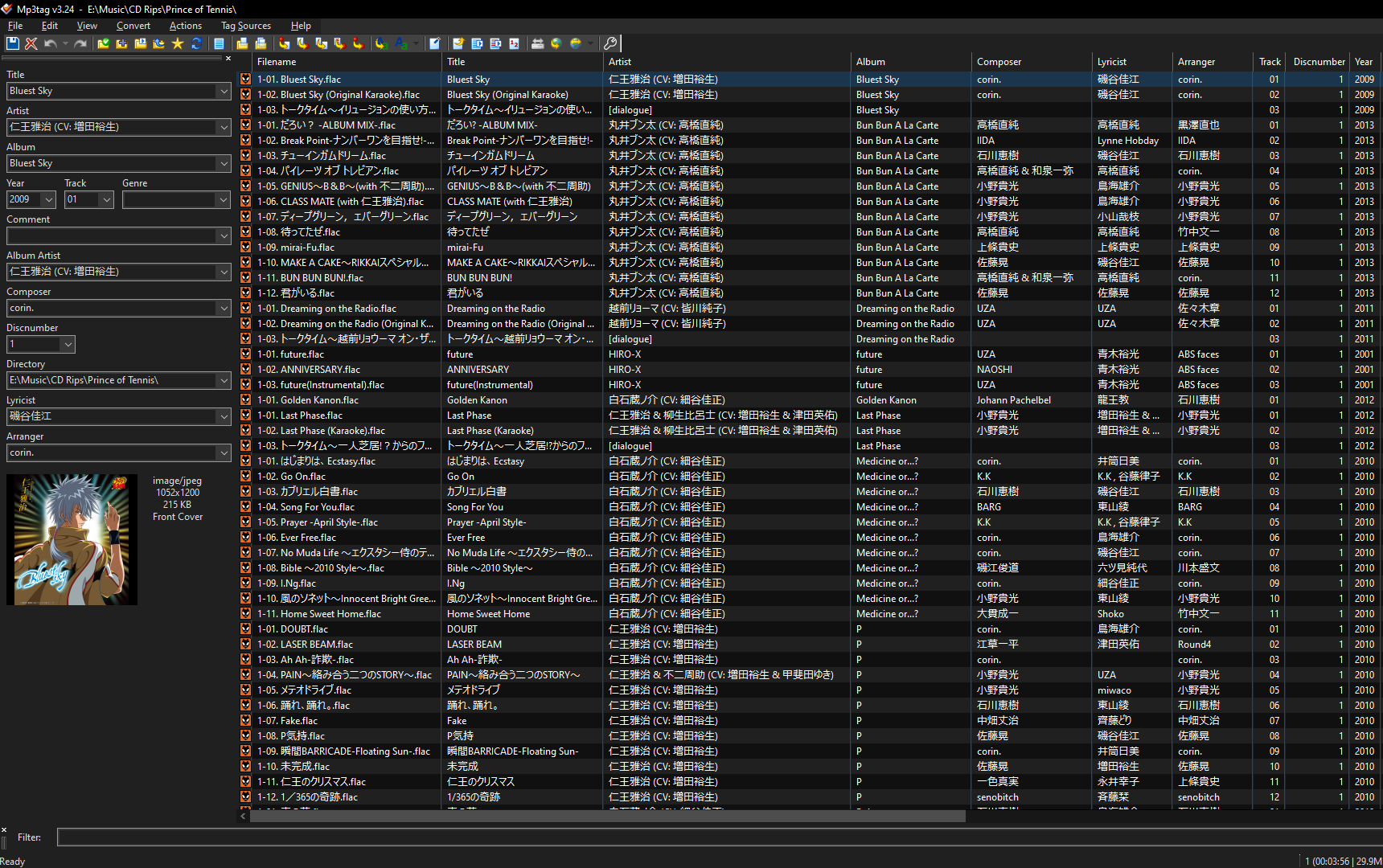
Task: Refresh the file list with the blue arrows icon
Action: point(196,43)
